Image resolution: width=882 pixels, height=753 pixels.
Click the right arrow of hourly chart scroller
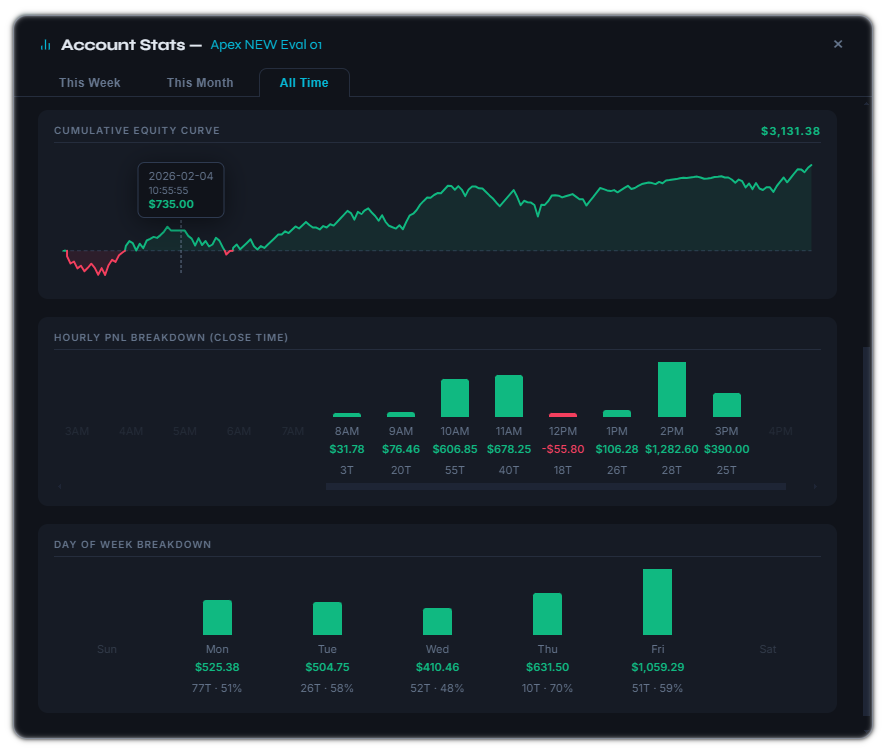[x=814, y=486]
